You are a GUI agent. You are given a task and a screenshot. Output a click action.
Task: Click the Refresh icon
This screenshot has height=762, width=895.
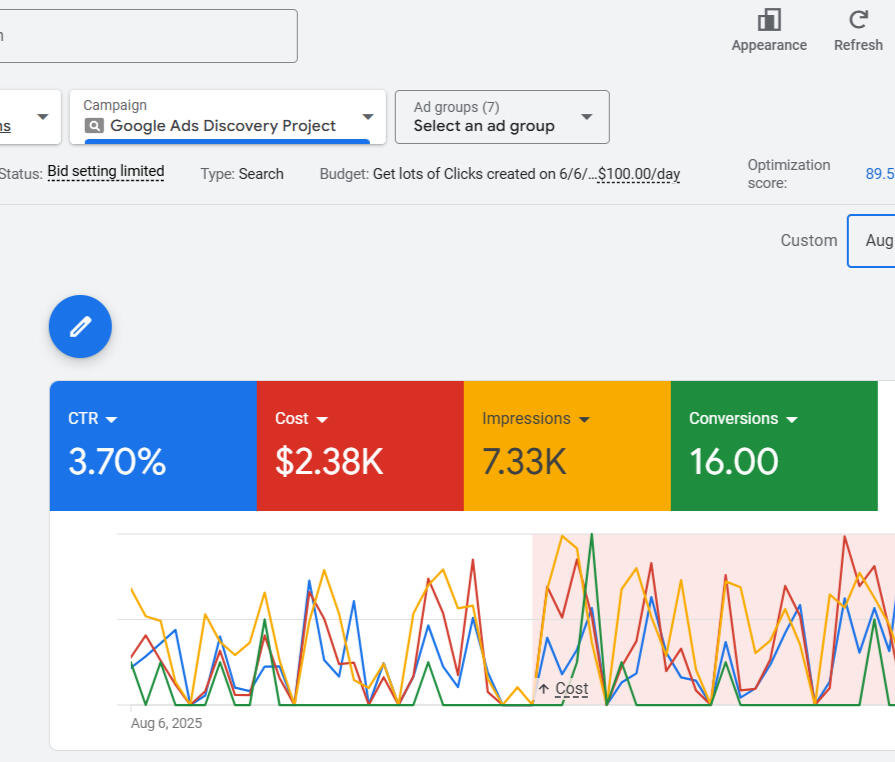(x=857, y=20)
